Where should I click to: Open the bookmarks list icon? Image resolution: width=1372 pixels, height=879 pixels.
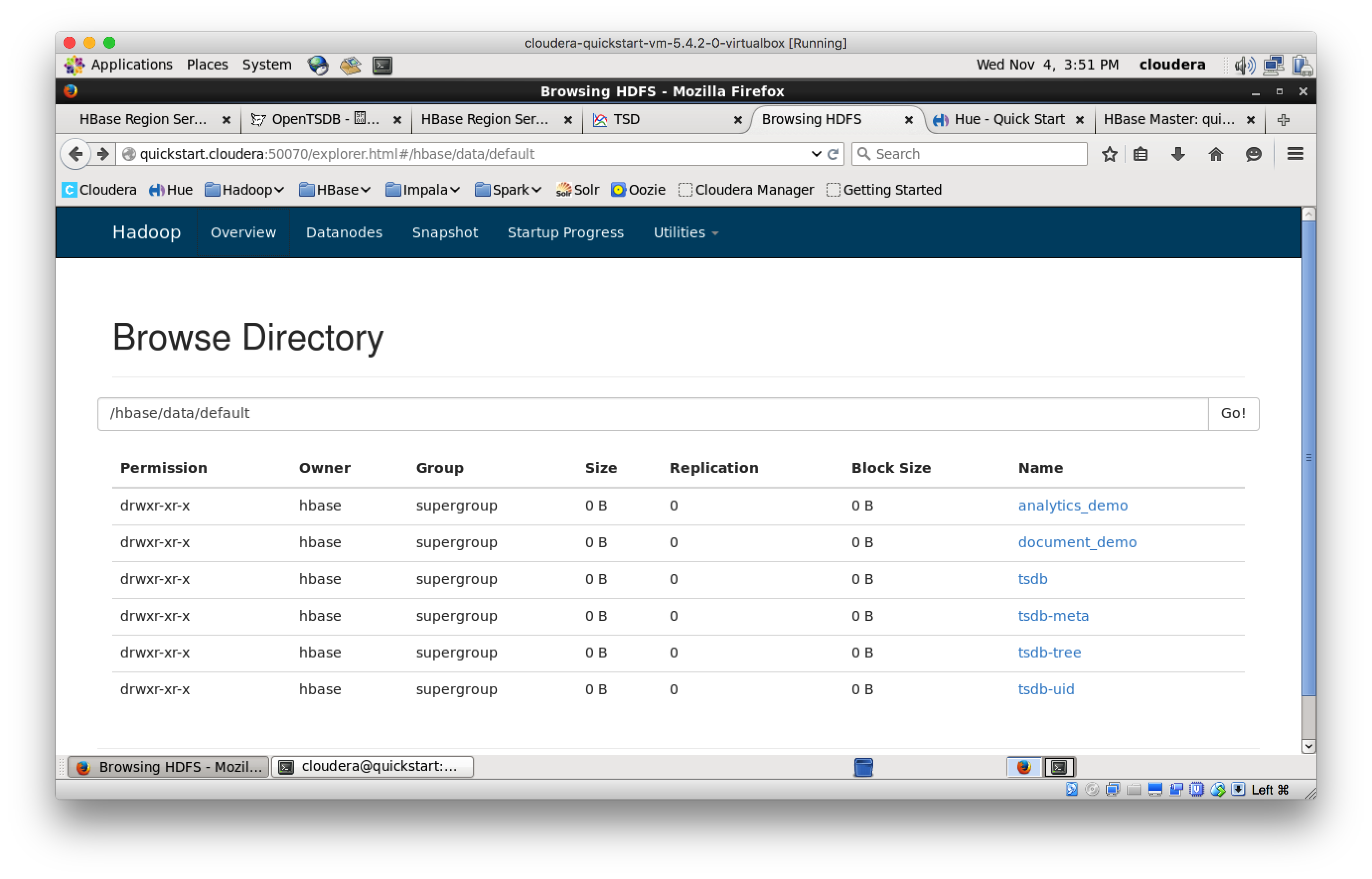[1140, 154]
